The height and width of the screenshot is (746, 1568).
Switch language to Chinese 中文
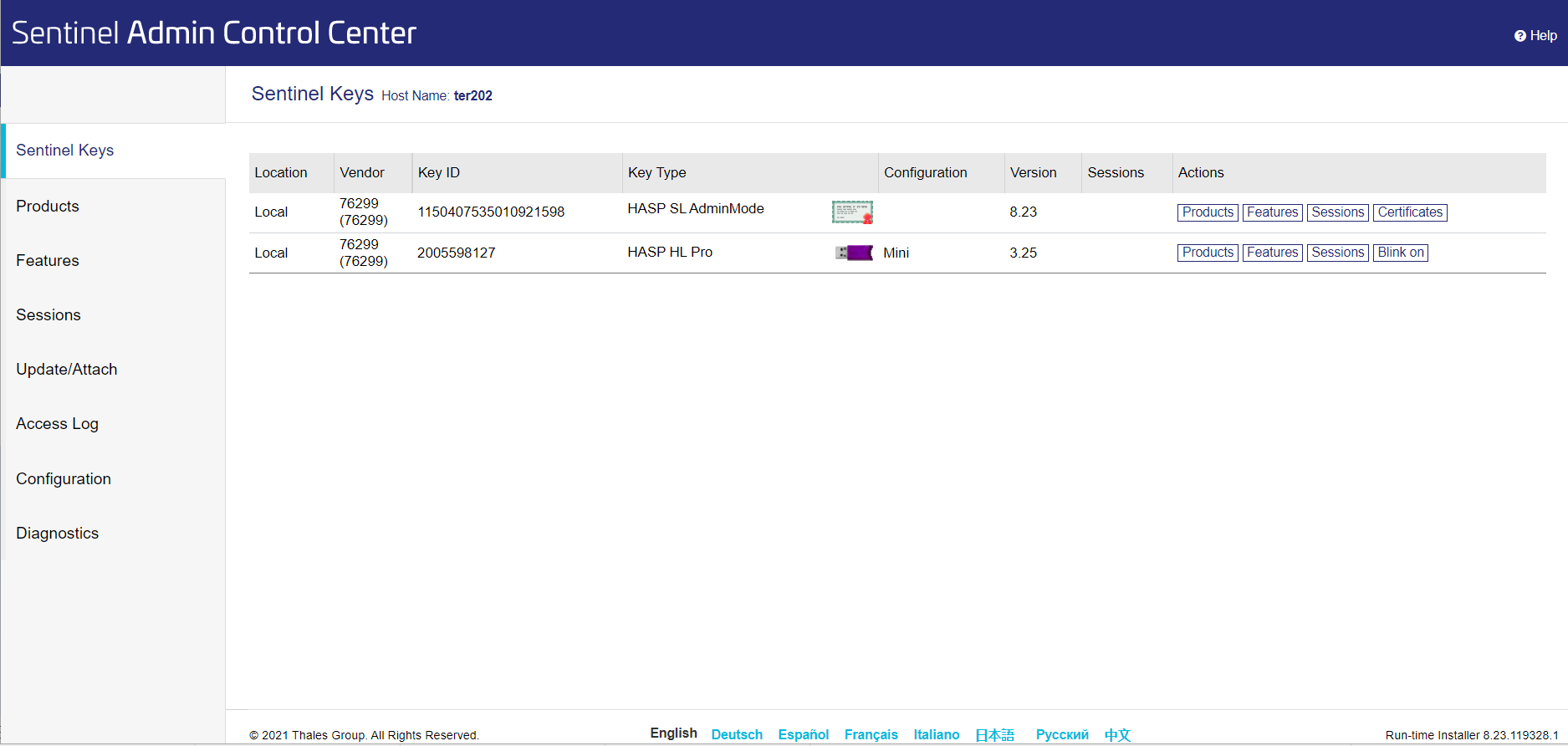tap(1117, 735)
